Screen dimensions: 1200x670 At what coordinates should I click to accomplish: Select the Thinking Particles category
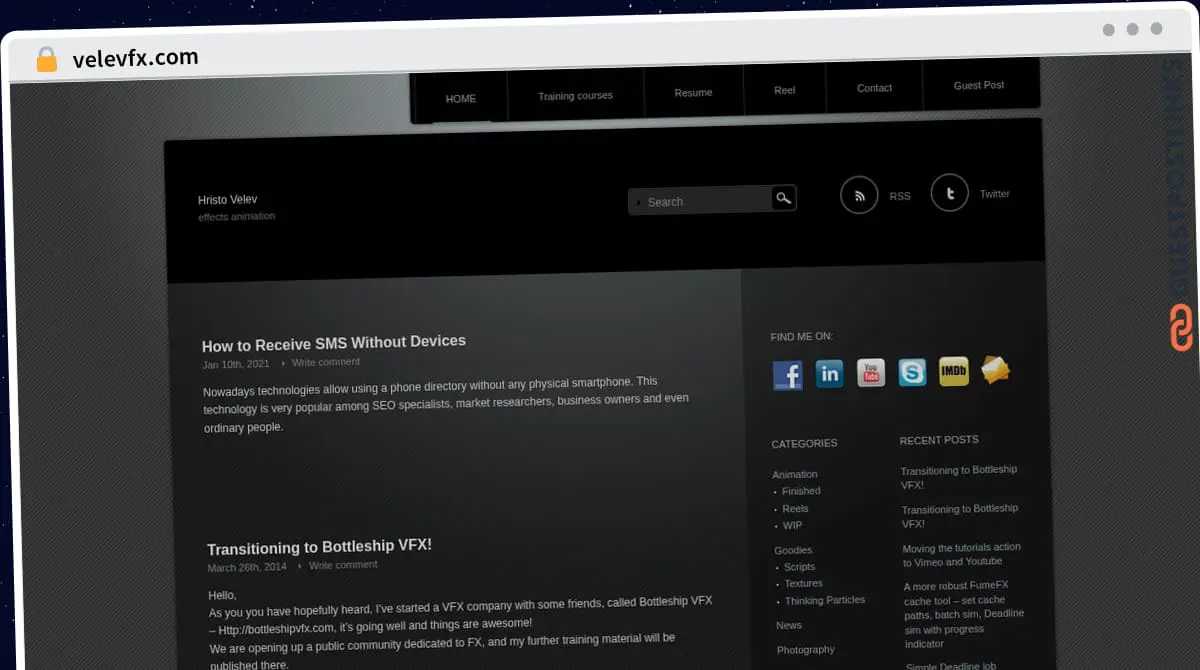pyautogui.click(x=825, y=600)
